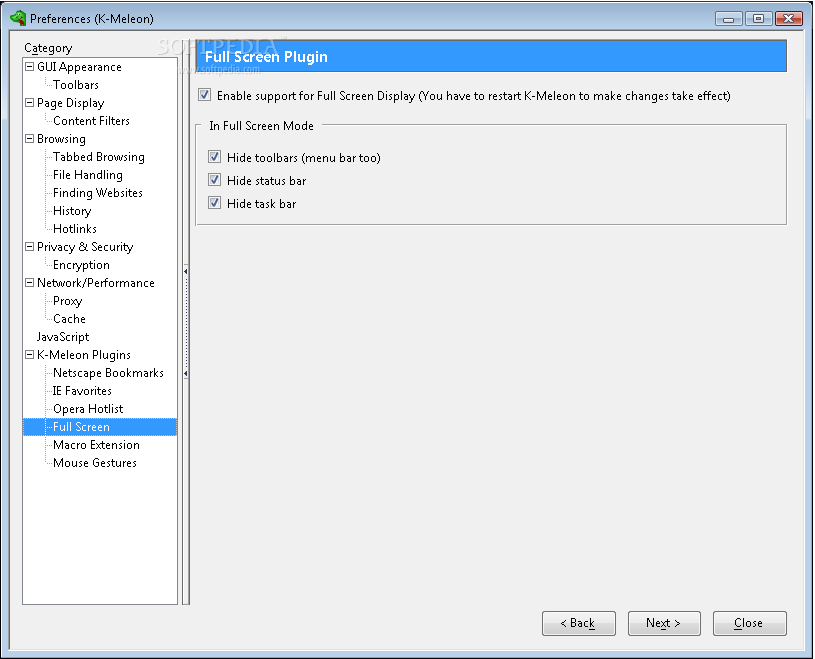Image resolution: width=815 pixels, height=659 pixels.
Task: Open History preferences
Action: pos(72,211)
